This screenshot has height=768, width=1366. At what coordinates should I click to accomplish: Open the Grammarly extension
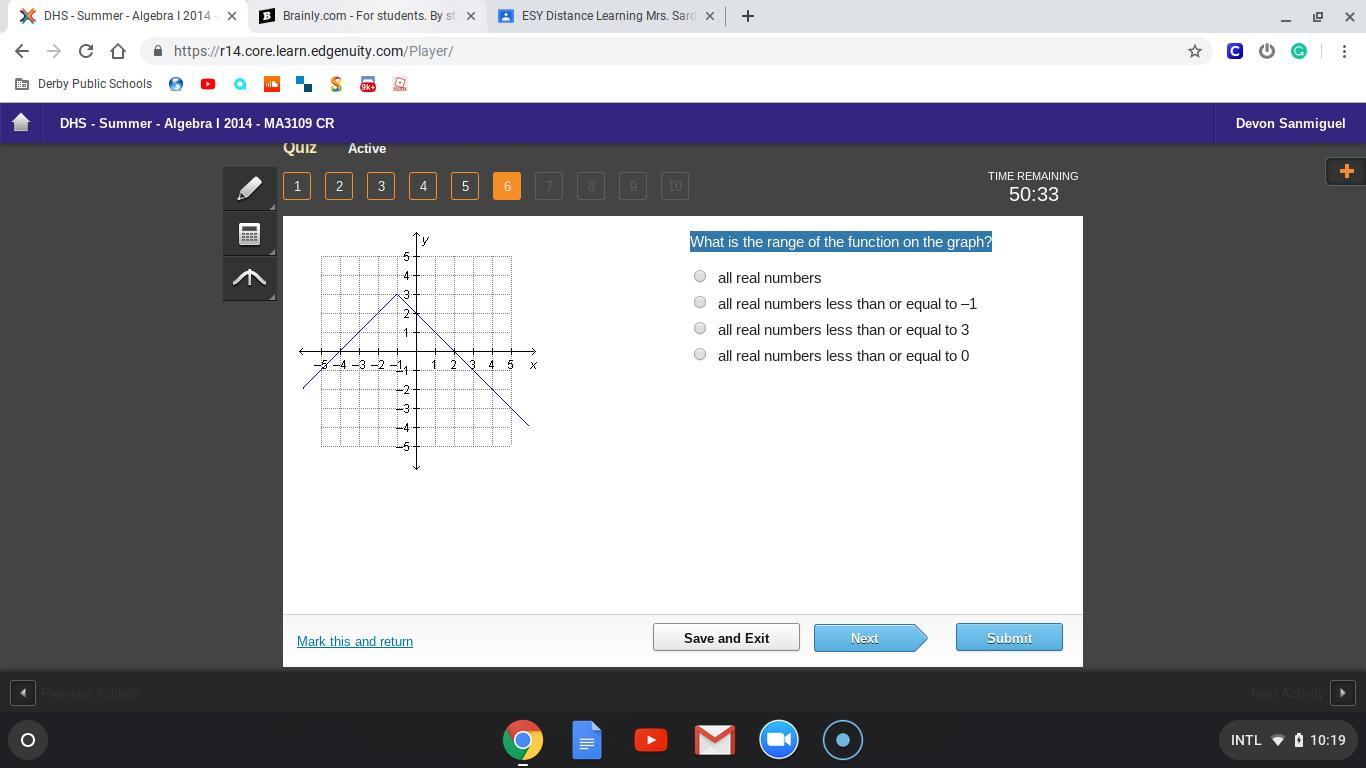(1299, 51)
